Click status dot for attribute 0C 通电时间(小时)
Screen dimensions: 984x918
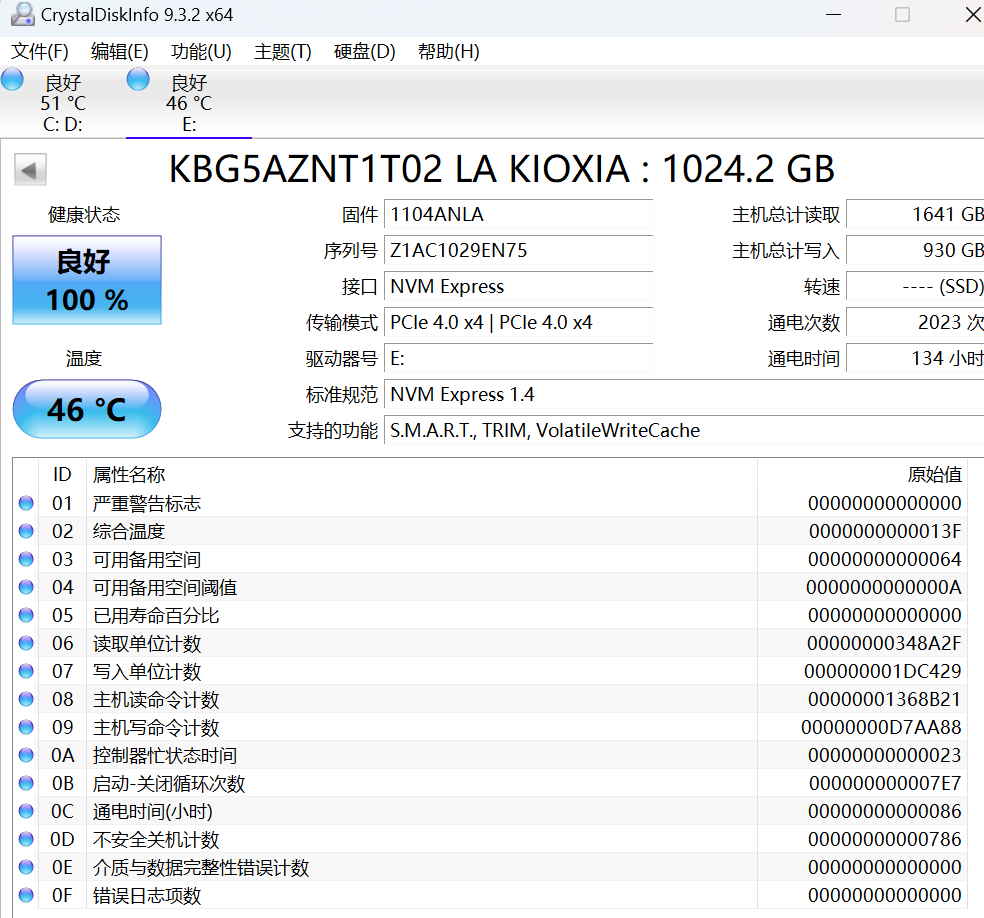(x=26, y=811)
